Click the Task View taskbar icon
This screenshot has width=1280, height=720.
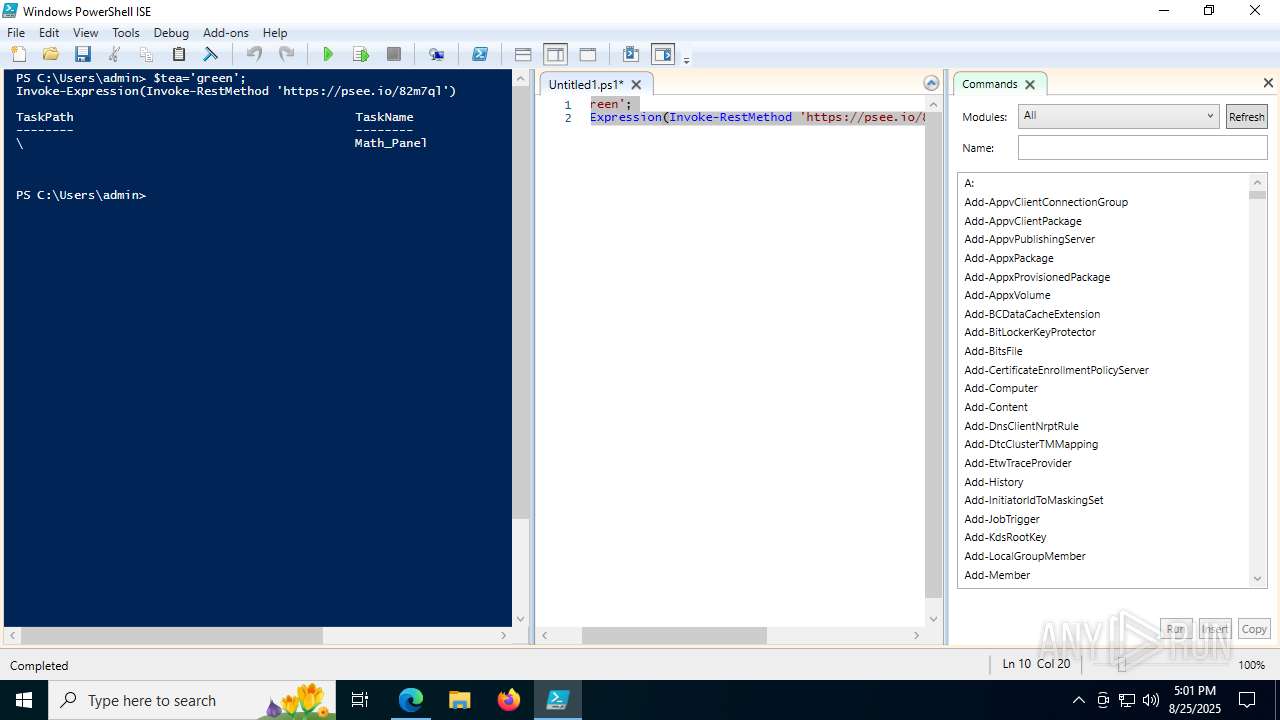(x=361, y=700)
